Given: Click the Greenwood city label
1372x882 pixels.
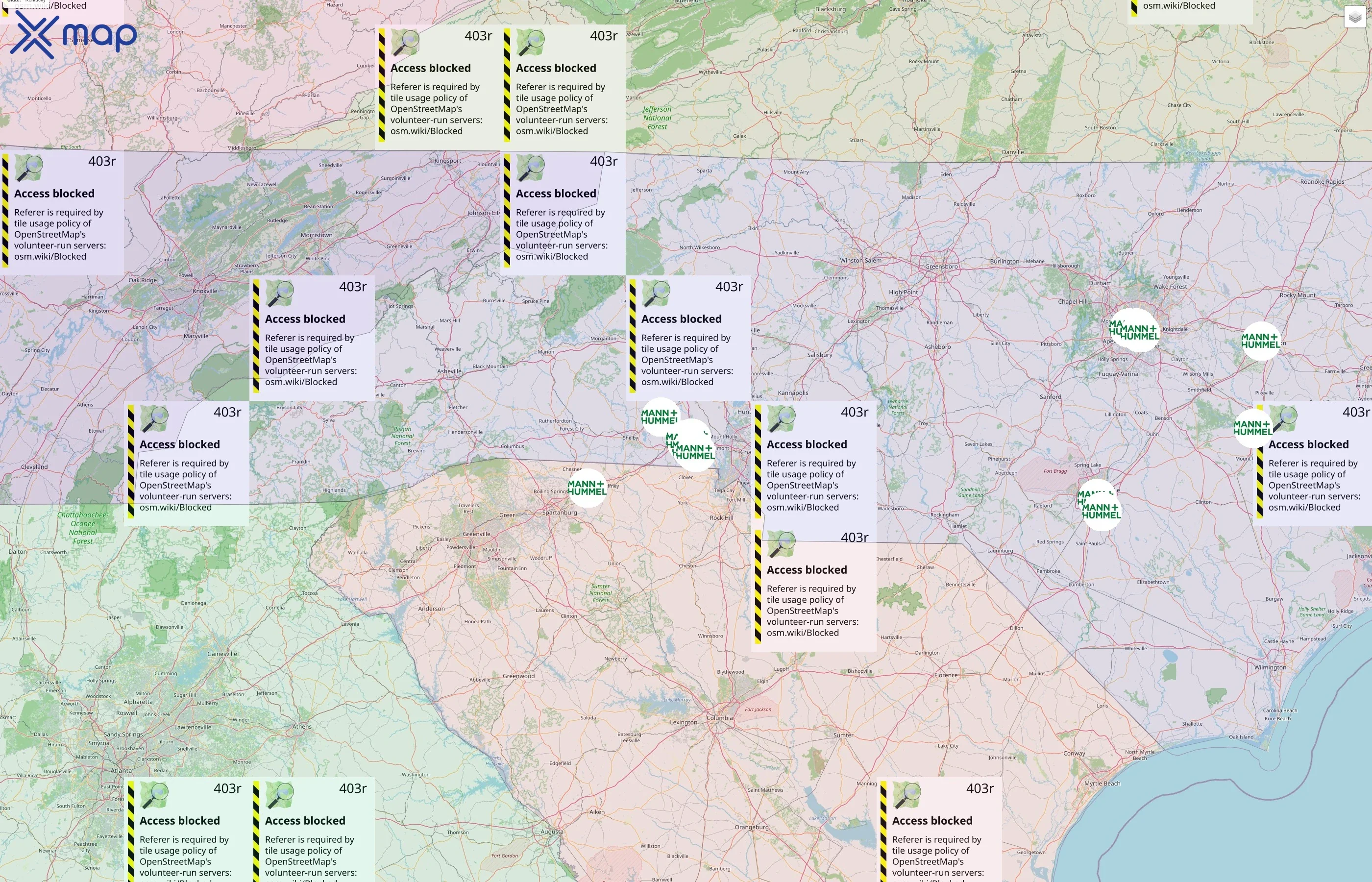Looking at the screenshot, I should click(518, 676).
